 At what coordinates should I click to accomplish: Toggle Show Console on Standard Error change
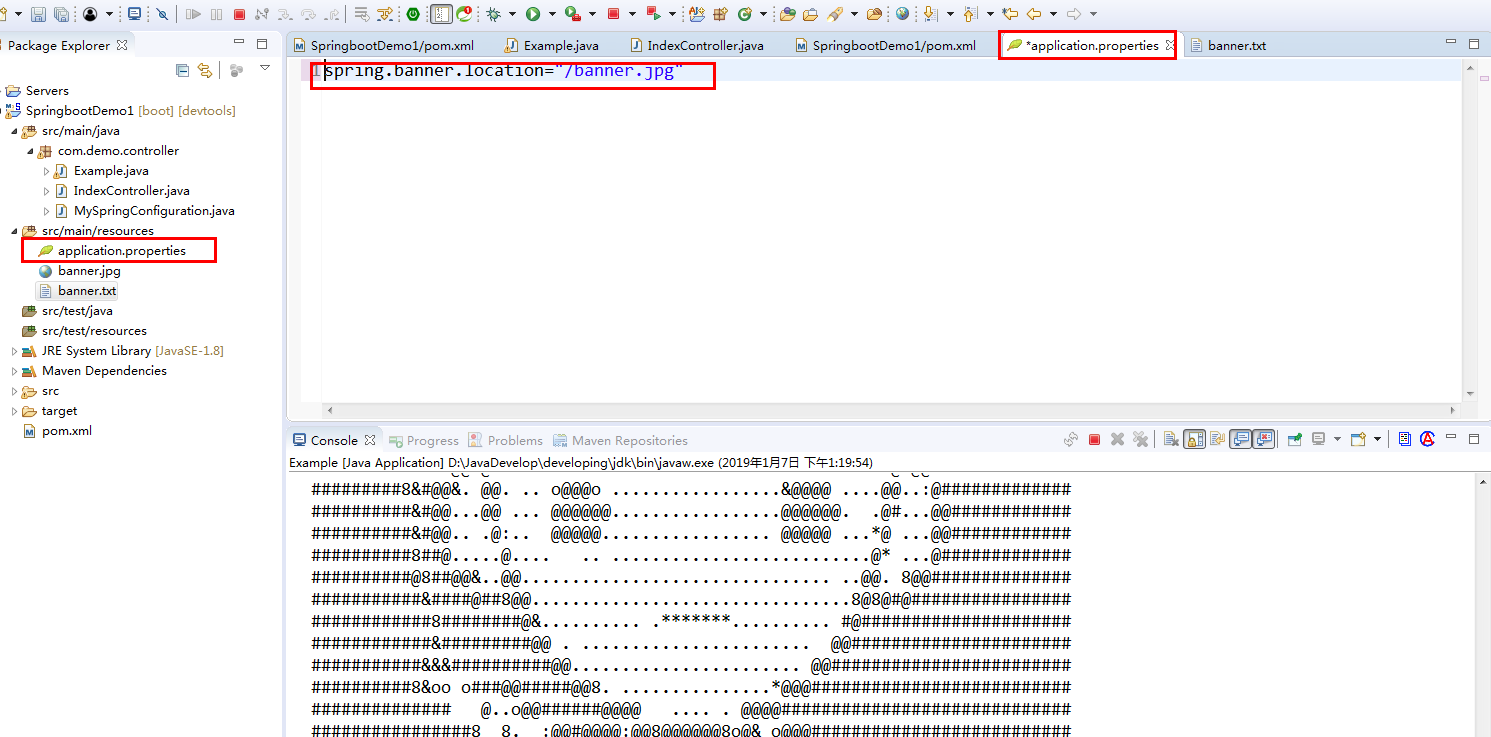pyautogui.click(x=1263, y=439)
